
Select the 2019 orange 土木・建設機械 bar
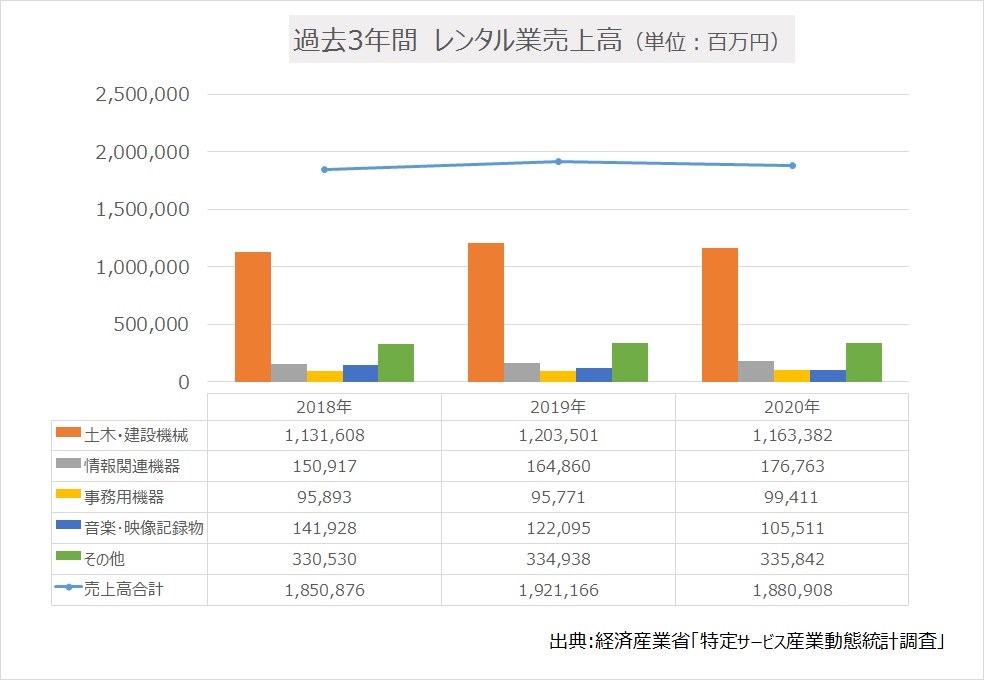[x=486, y=312]
